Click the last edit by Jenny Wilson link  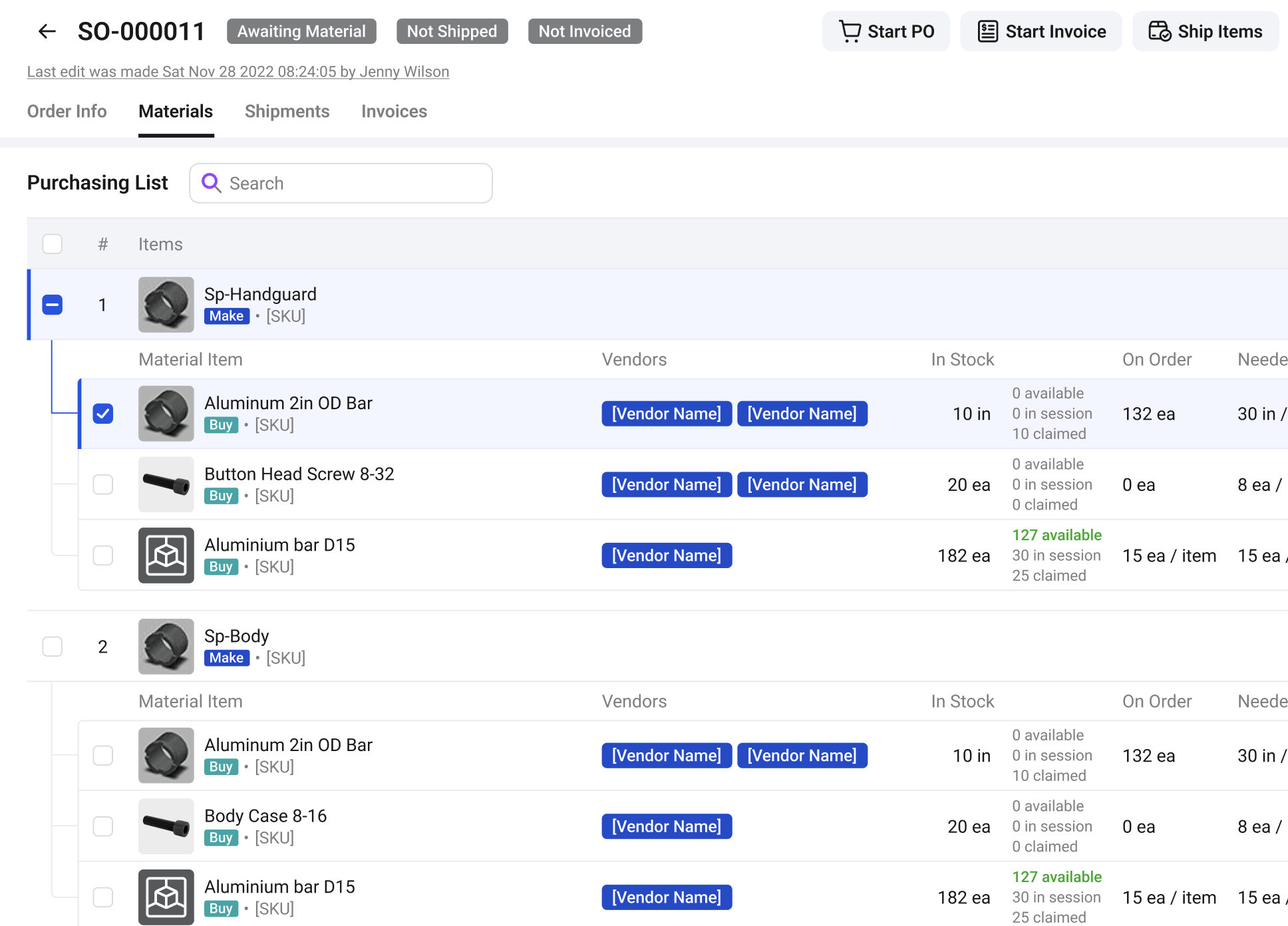(238, 72)
